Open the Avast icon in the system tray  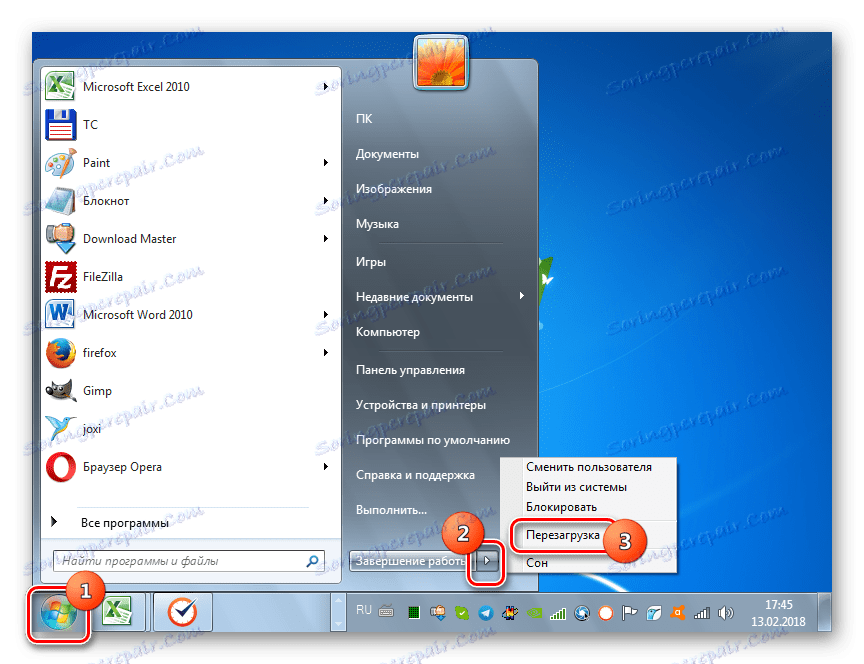pyautogui.click(x=678, y=612)
